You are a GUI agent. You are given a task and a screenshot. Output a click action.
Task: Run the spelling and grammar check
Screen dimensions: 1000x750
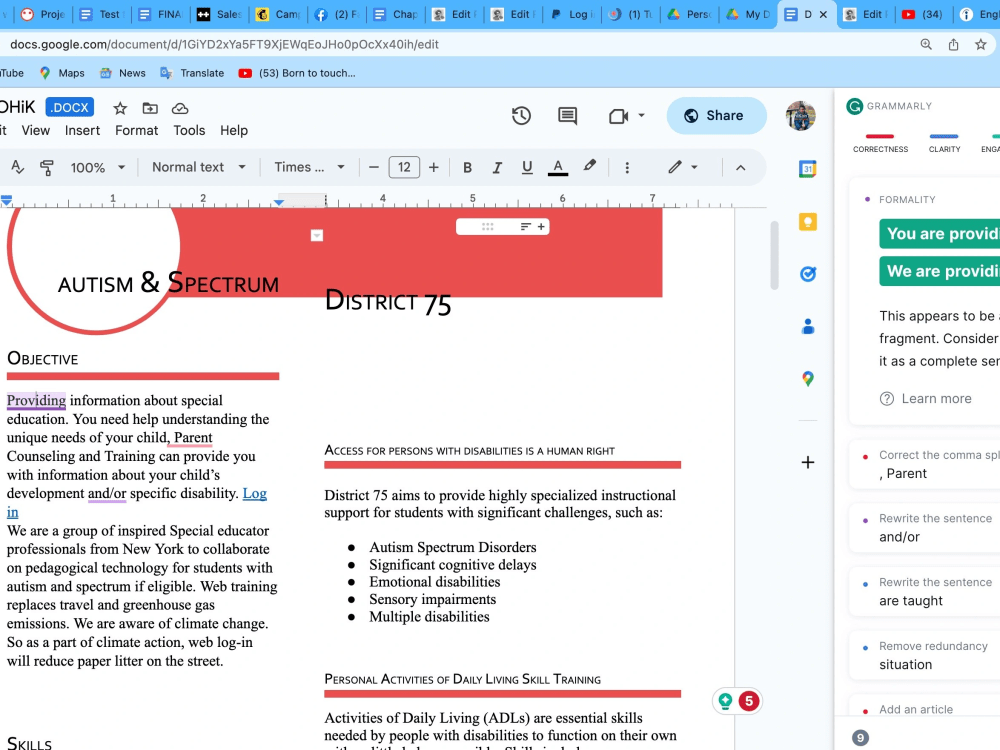pyautogui.click(x=15, y=167)
